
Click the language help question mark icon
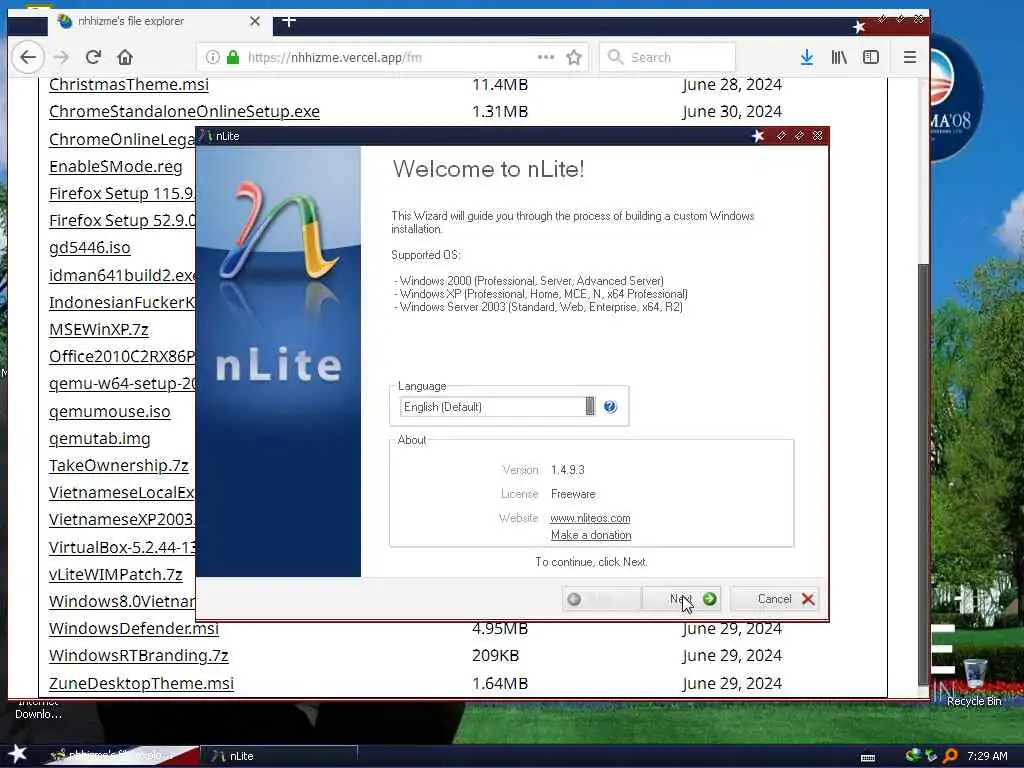point(610,407)
